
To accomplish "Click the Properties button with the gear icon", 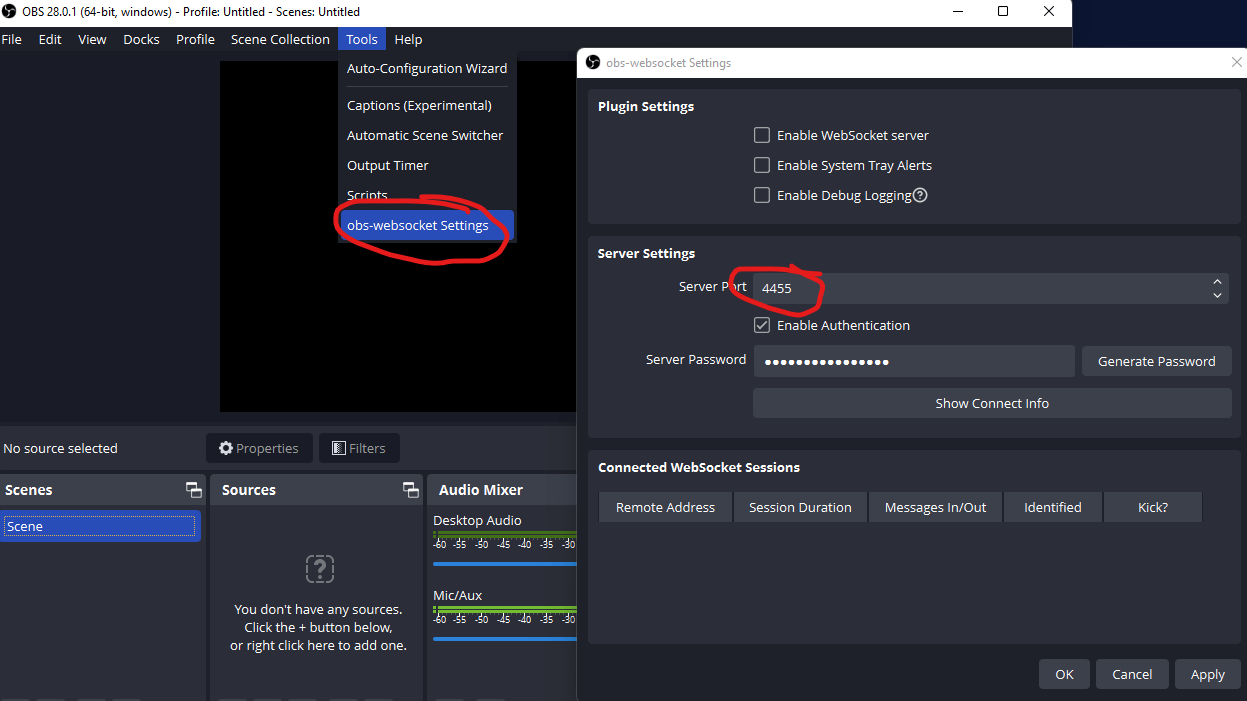I will (259, 448).
